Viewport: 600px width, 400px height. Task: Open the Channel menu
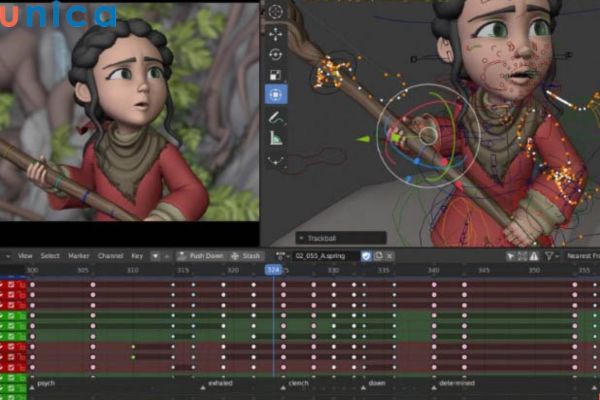(x=110, y=256)
